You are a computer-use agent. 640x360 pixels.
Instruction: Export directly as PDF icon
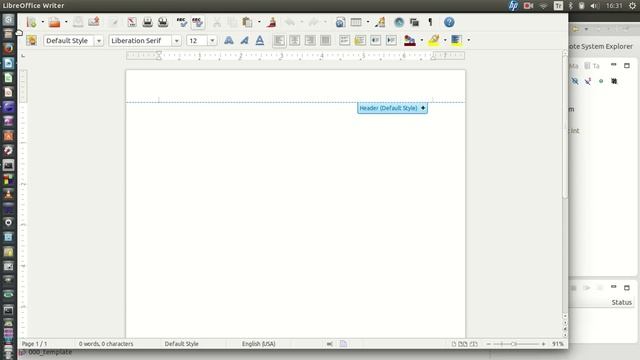132,22
